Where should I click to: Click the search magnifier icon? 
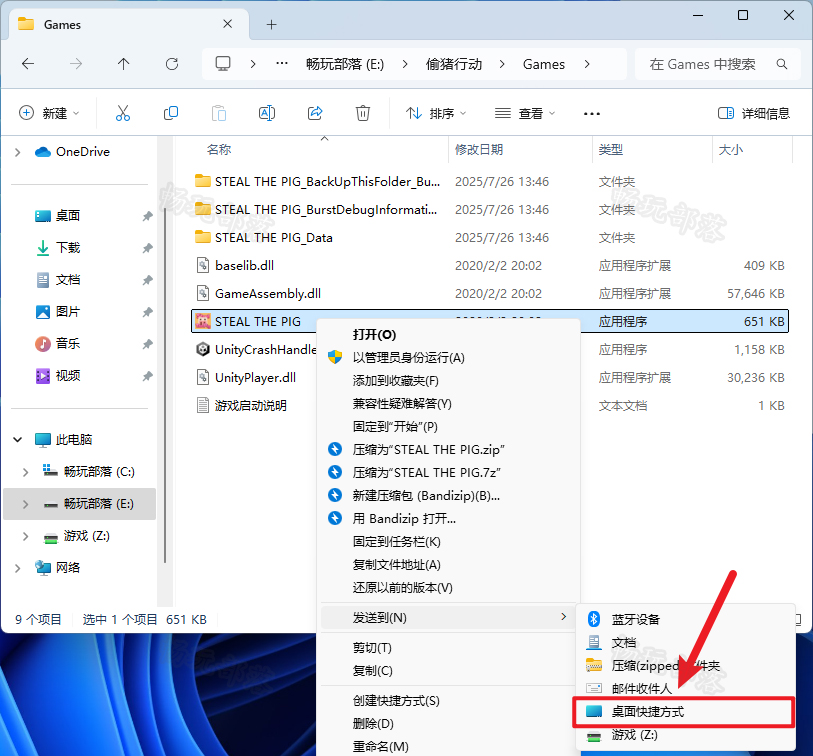click(x=782, y=64)
